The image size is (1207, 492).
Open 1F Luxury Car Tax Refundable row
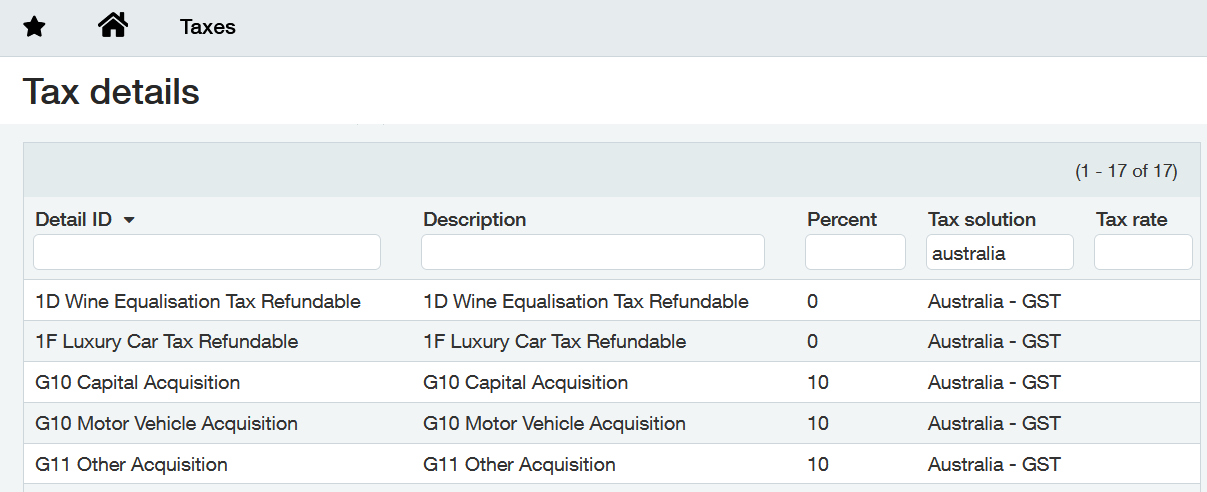(612, 342)
